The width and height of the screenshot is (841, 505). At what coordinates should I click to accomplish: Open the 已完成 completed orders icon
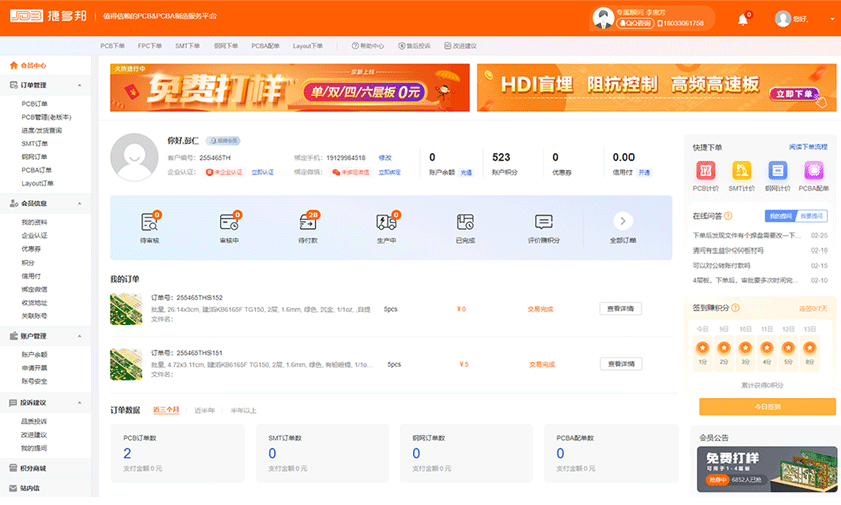coord(465,222)
